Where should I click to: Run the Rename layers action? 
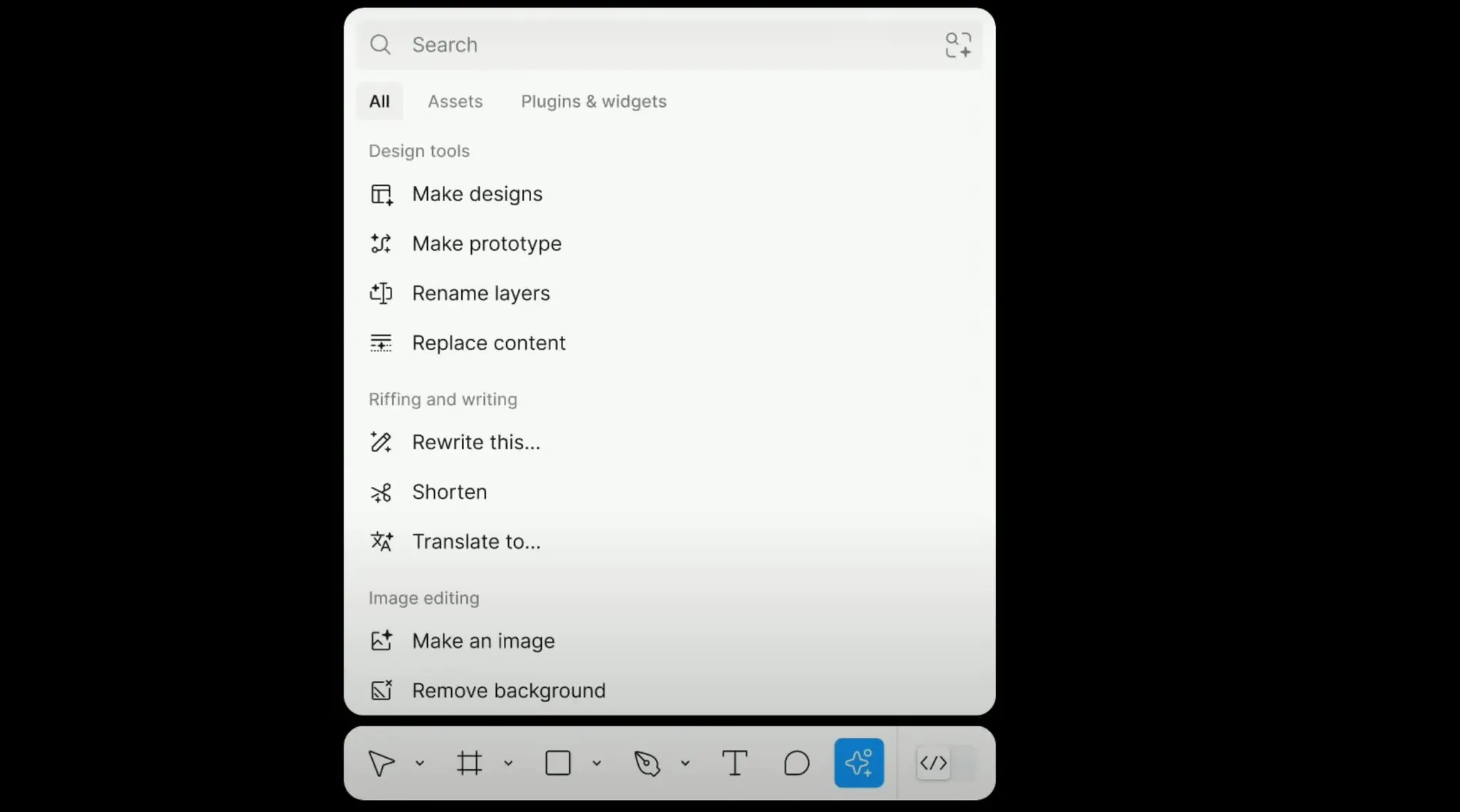pyautogui.click(x=480, y=293)
